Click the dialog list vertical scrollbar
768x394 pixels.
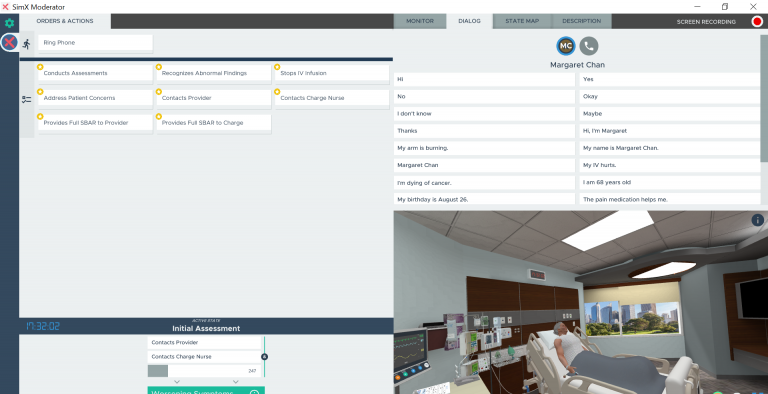[764, 98]
